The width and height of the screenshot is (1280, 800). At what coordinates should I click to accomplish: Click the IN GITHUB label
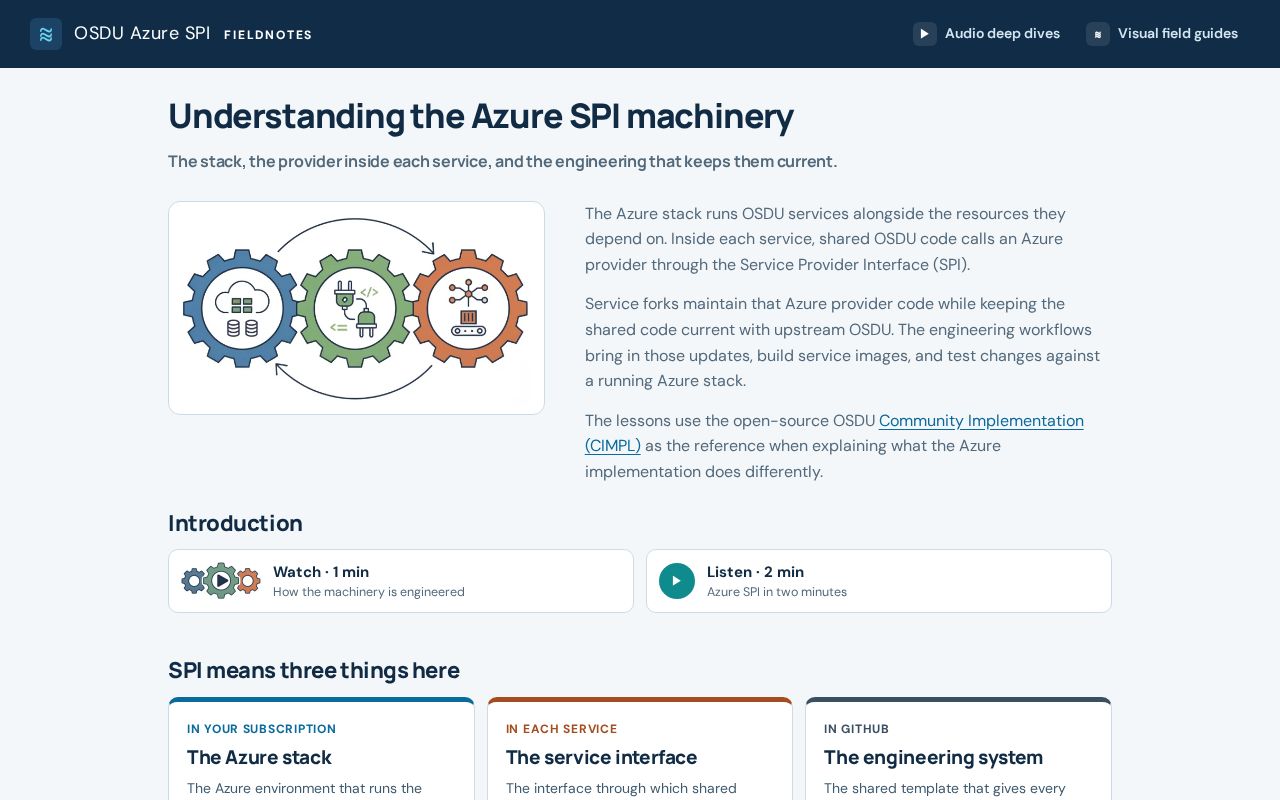(857, 729)
